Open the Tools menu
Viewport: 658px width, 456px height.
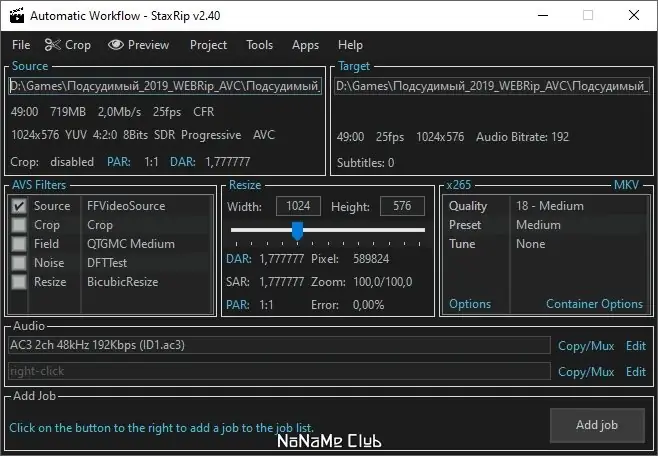click(x=259, y=44)
